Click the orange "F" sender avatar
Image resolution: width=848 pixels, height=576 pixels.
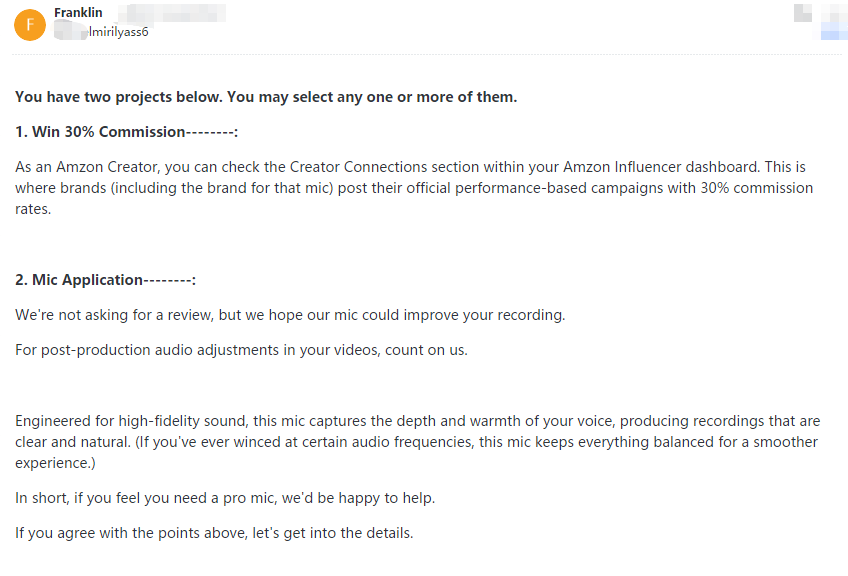(29, 24)
